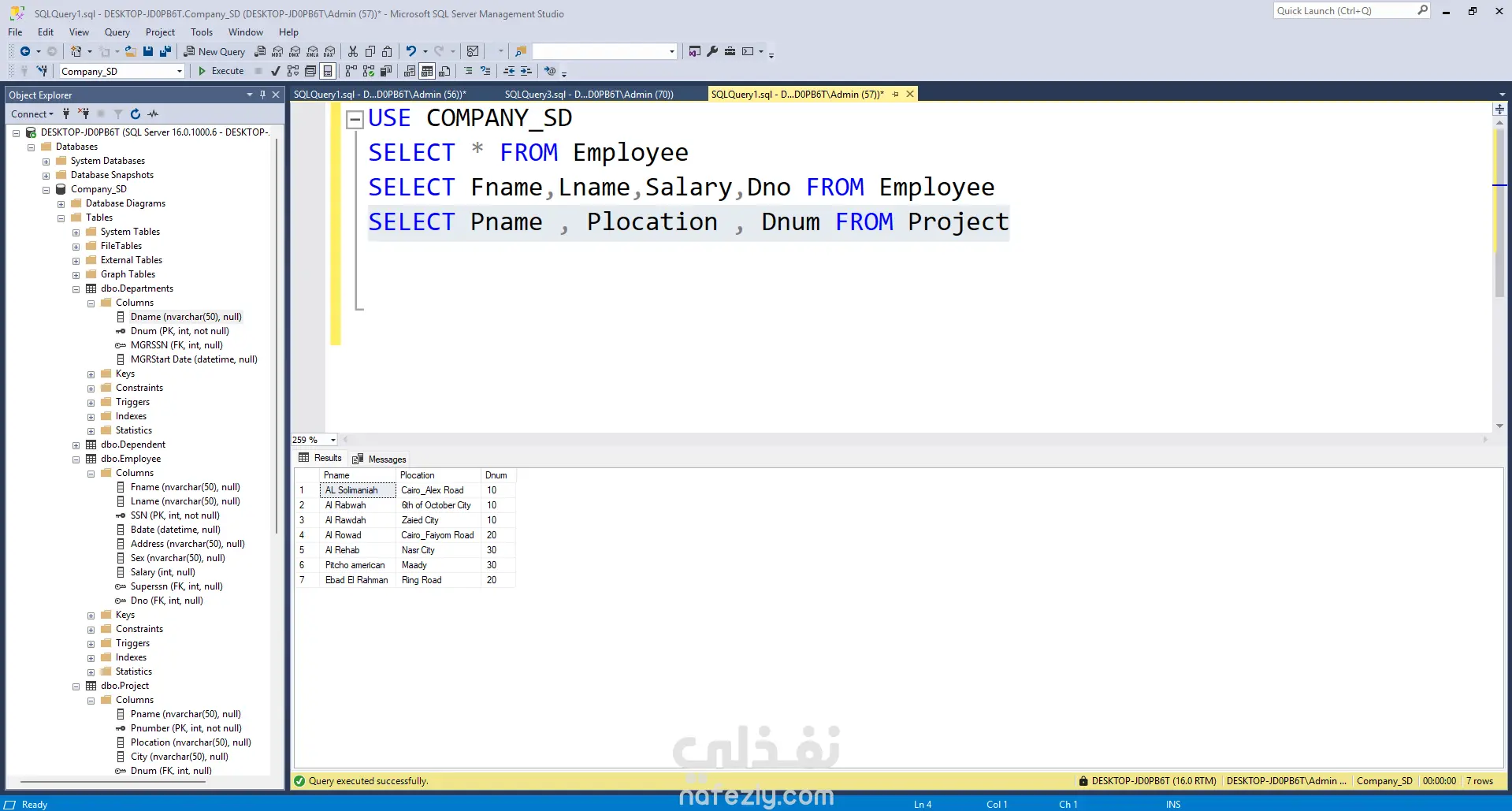Open the Connect dropdown in Object Explorer
Image resolution: width=1512 pixels, height=811 pixels.
(32, 114)
